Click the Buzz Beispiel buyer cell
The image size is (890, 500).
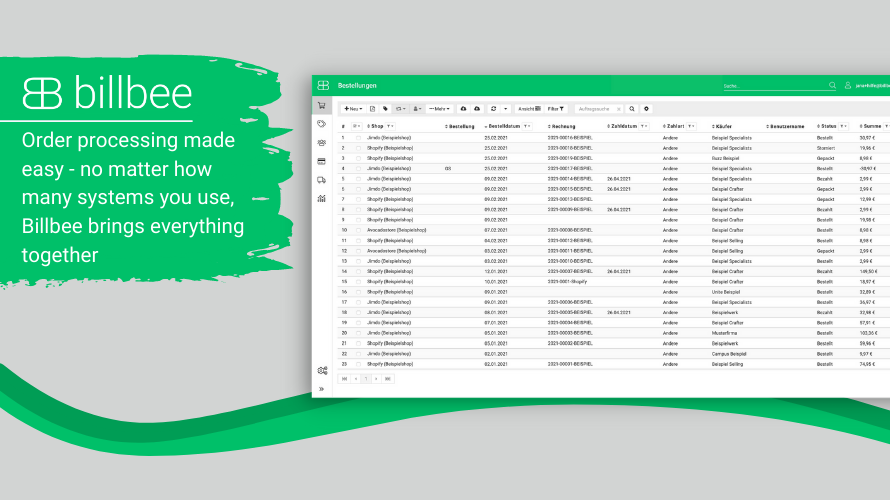pyautogui.click(x=725, y=158)
